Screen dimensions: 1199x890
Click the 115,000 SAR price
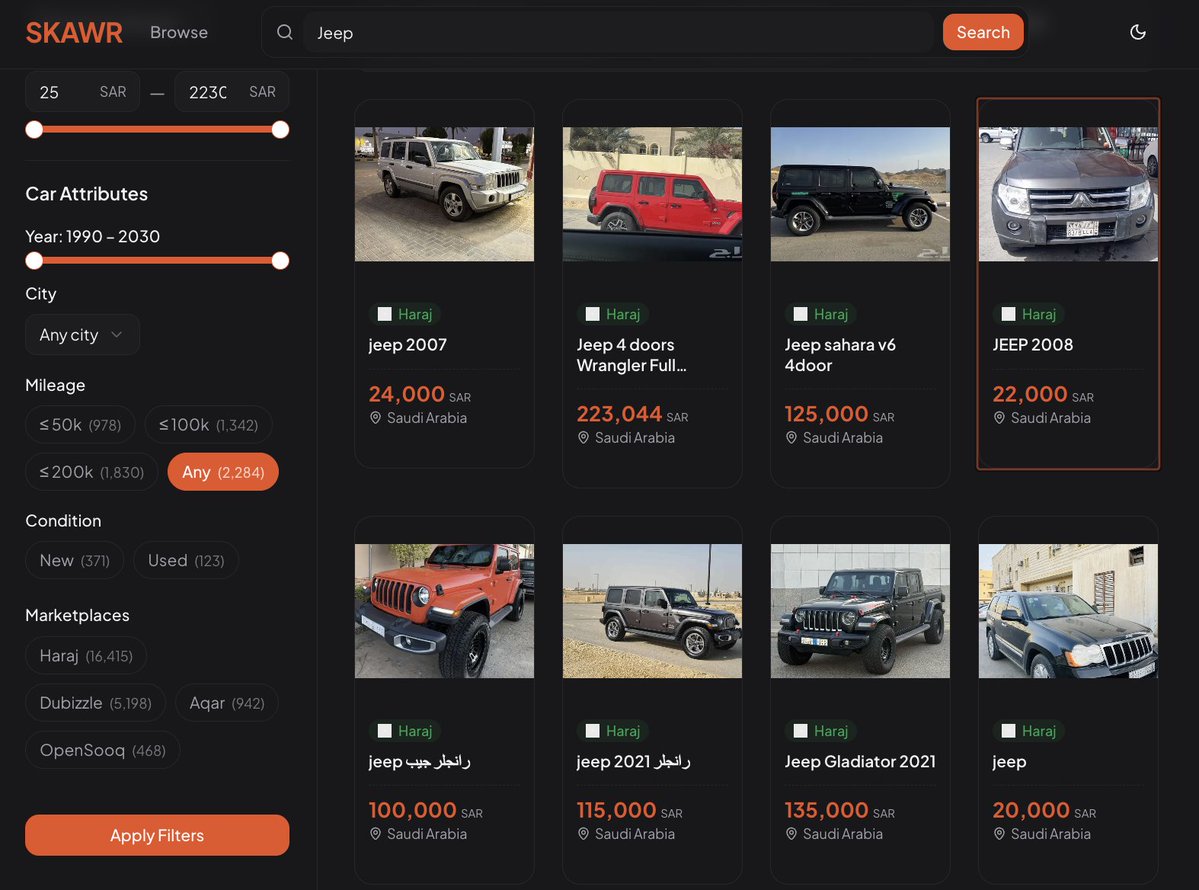(629, 810)
